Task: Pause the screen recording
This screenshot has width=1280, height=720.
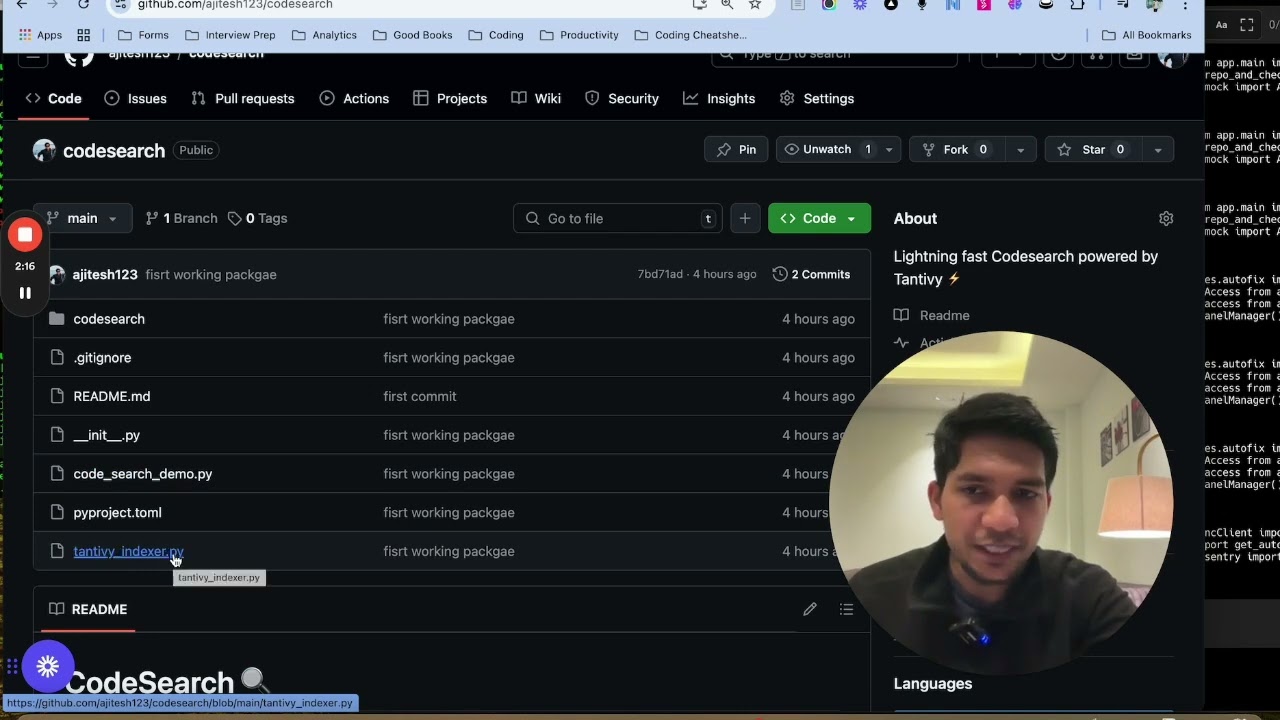Action: 25,293
